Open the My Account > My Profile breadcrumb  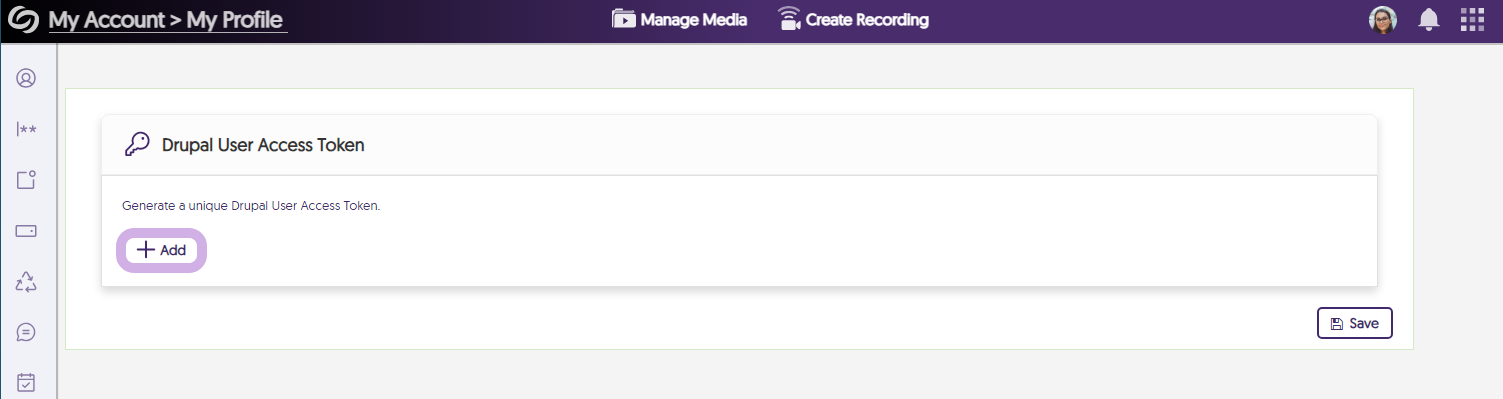[167, 19]
